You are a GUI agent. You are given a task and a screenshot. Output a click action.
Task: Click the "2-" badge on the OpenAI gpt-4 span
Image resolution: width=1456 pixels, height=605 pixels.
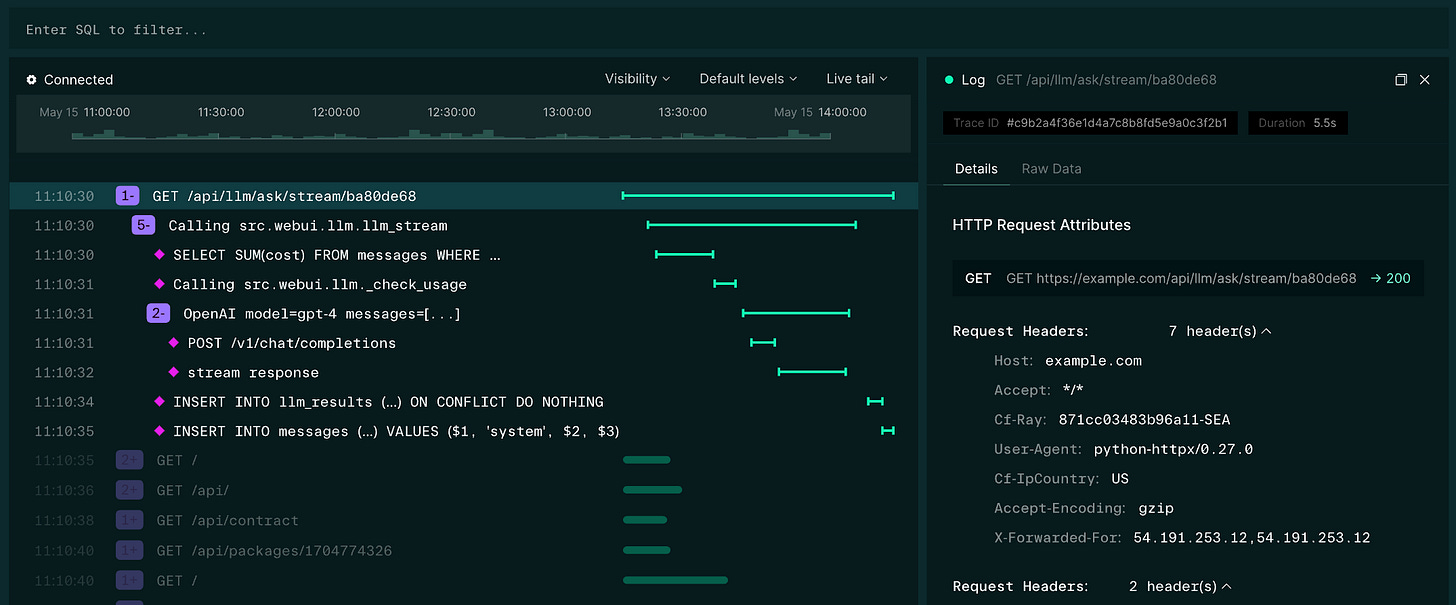pos(157,313)
